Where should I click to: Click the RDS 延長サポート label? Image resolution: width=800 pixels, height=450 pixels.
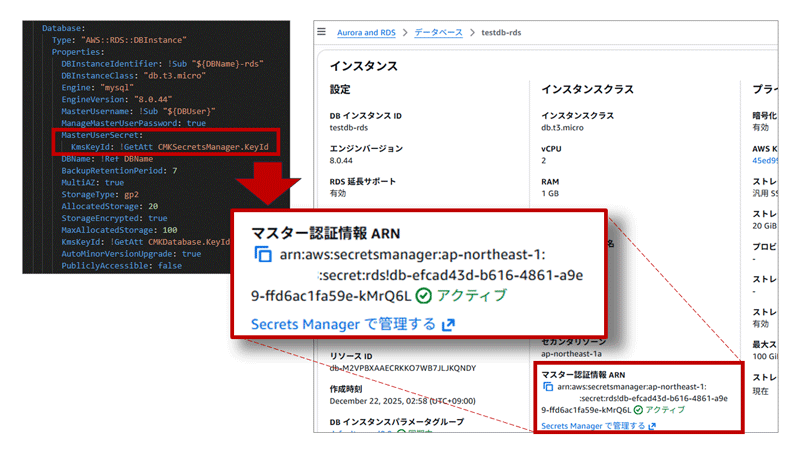coord(362,181)
